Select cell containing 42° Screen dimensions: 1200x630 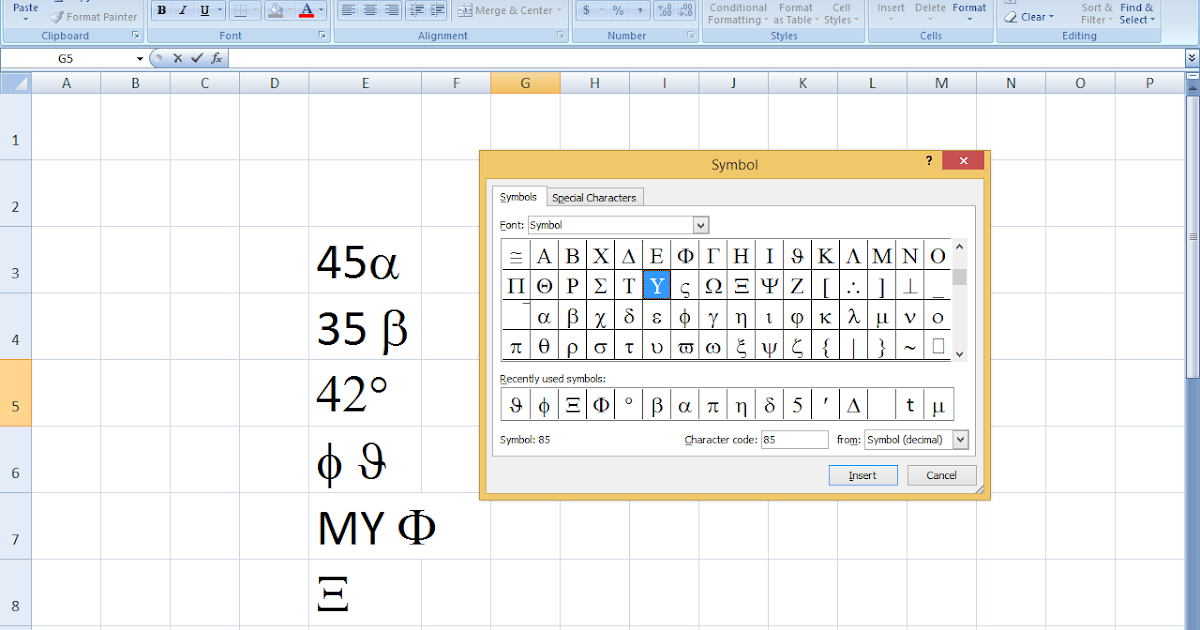coord(365,393)
